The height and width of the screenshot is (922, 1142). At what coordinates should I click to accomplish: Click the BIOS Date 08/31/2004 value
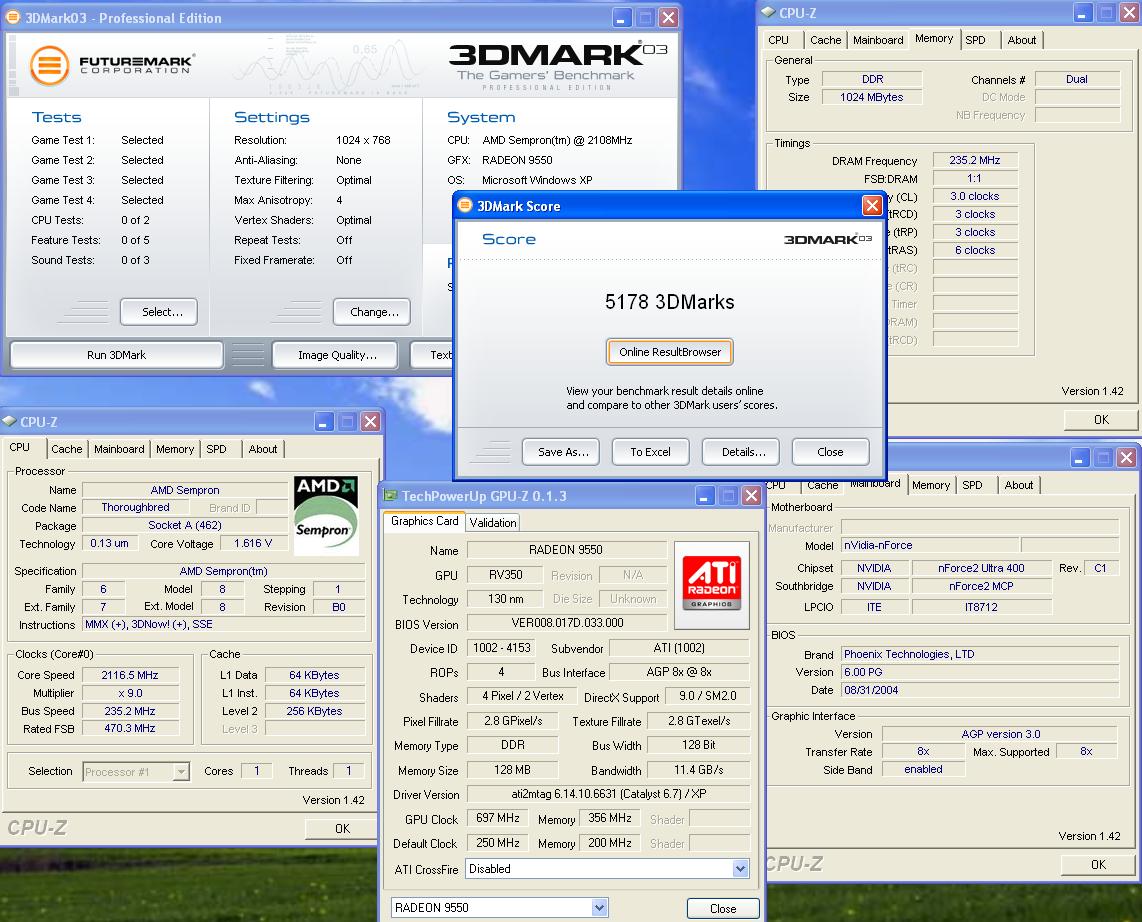[x=980, y=690]
